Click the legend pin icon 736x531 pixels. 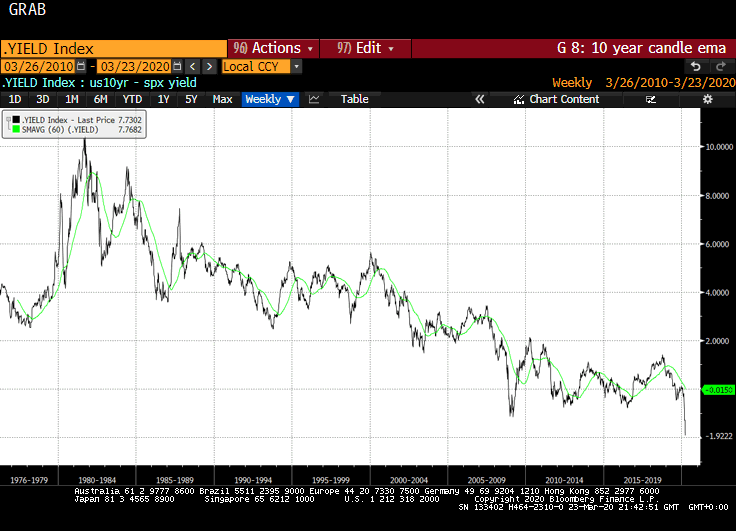[8, 121]
